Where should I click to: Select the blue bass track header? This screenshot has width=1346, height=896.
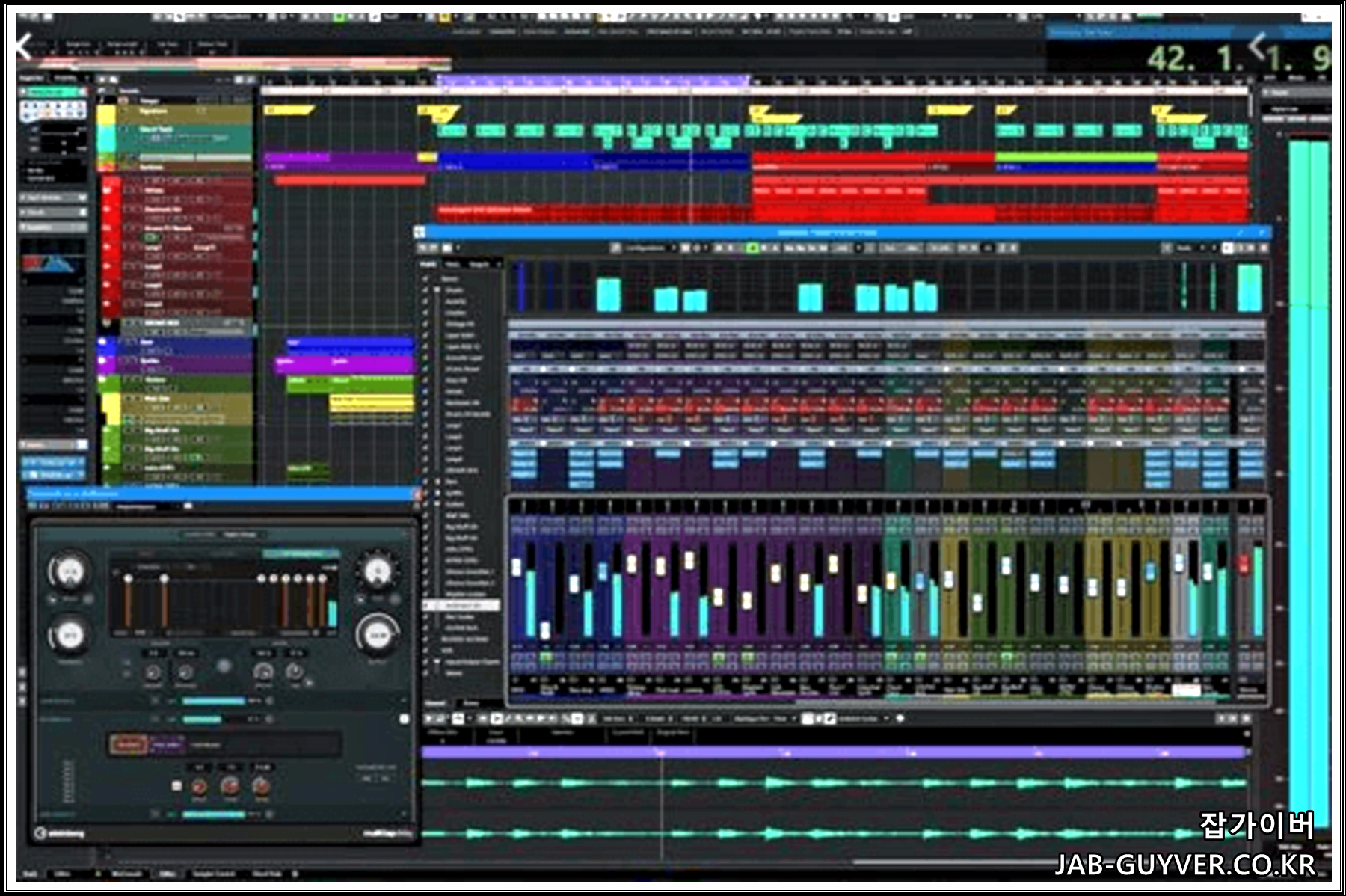pyautogui.click(x=175, y=345)
